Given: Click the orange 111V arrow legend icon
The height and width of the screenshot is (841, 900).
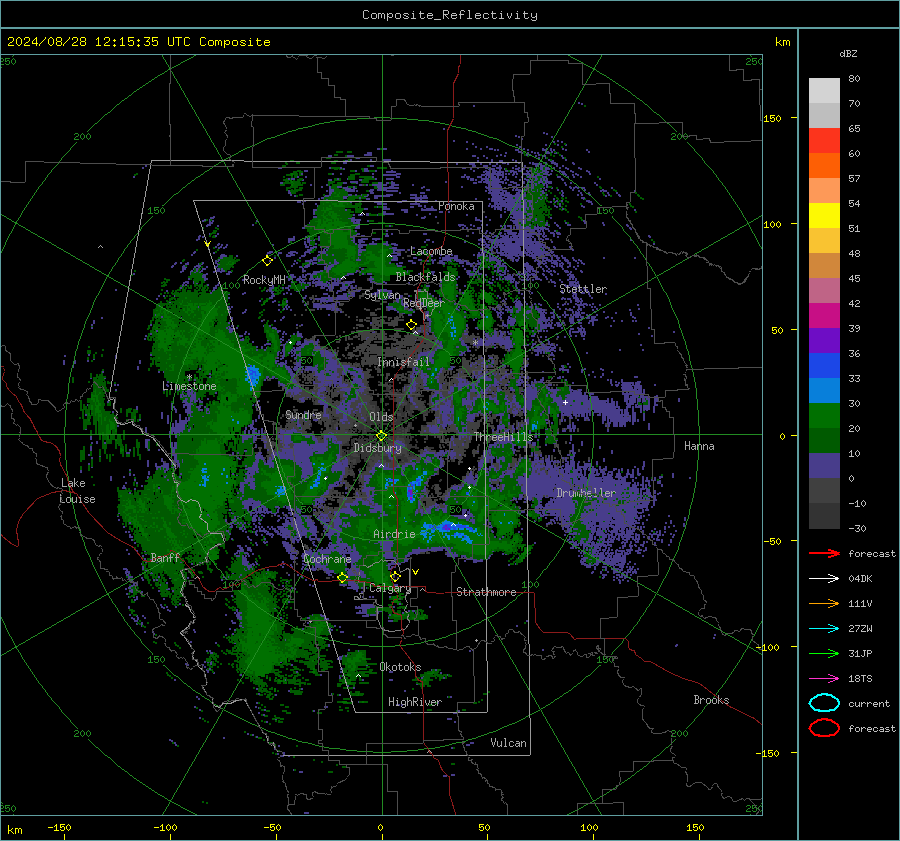Looking at the screenshot, I should click(824, 603).
